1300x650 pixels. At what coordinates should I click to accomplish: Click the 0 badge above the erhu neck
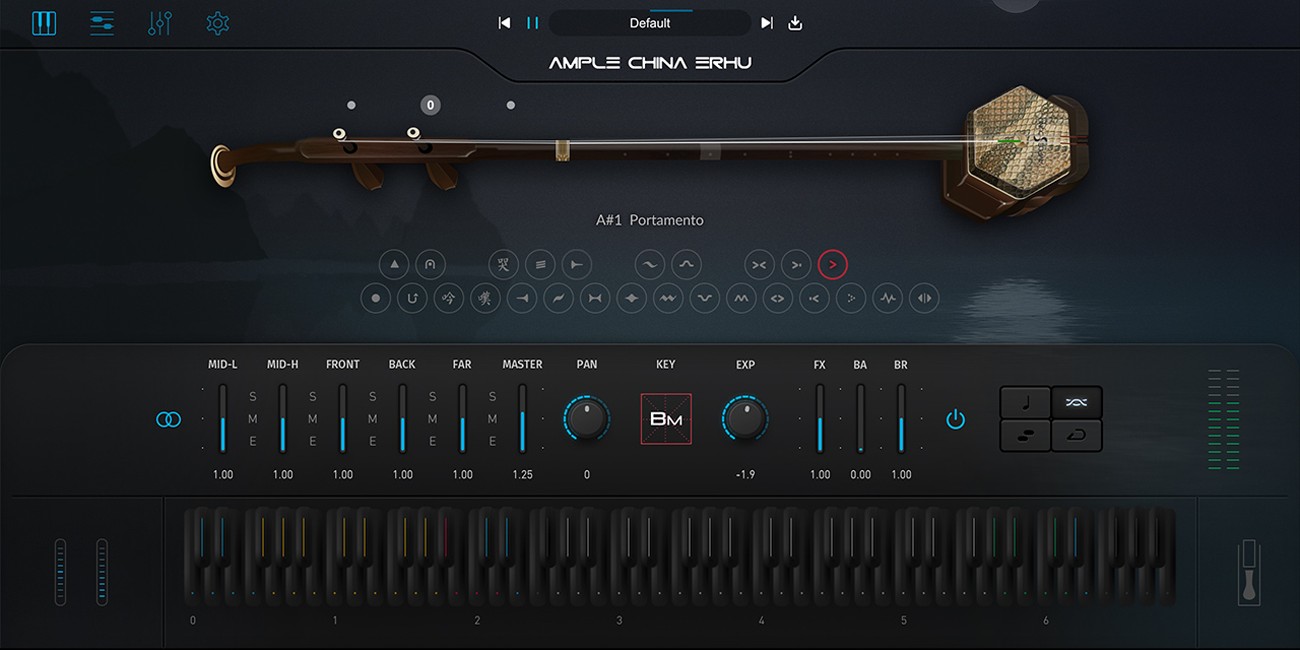pyautogui.click(x=430, y=105)
